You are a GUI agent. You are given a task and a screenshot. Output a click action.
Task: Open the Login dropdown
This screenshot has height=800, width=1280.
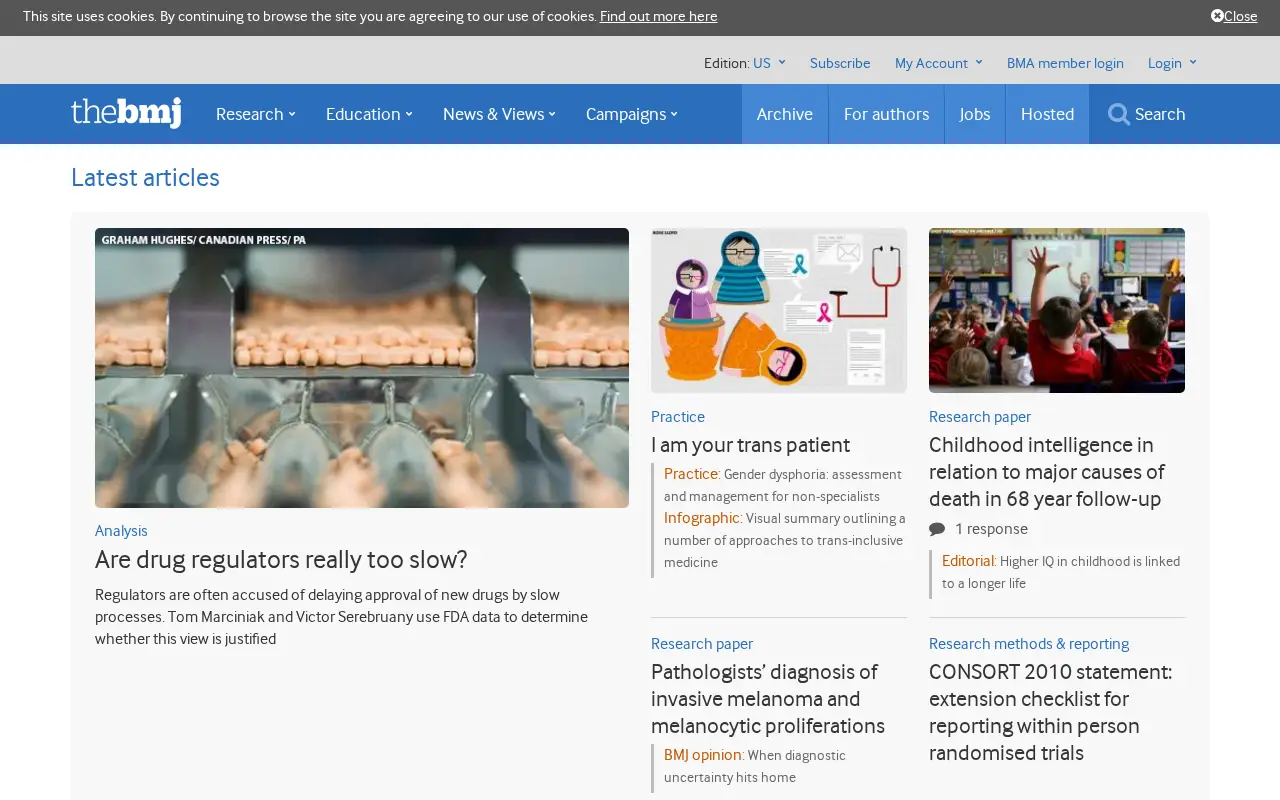pyautogui.click(x=1172, y=63)
